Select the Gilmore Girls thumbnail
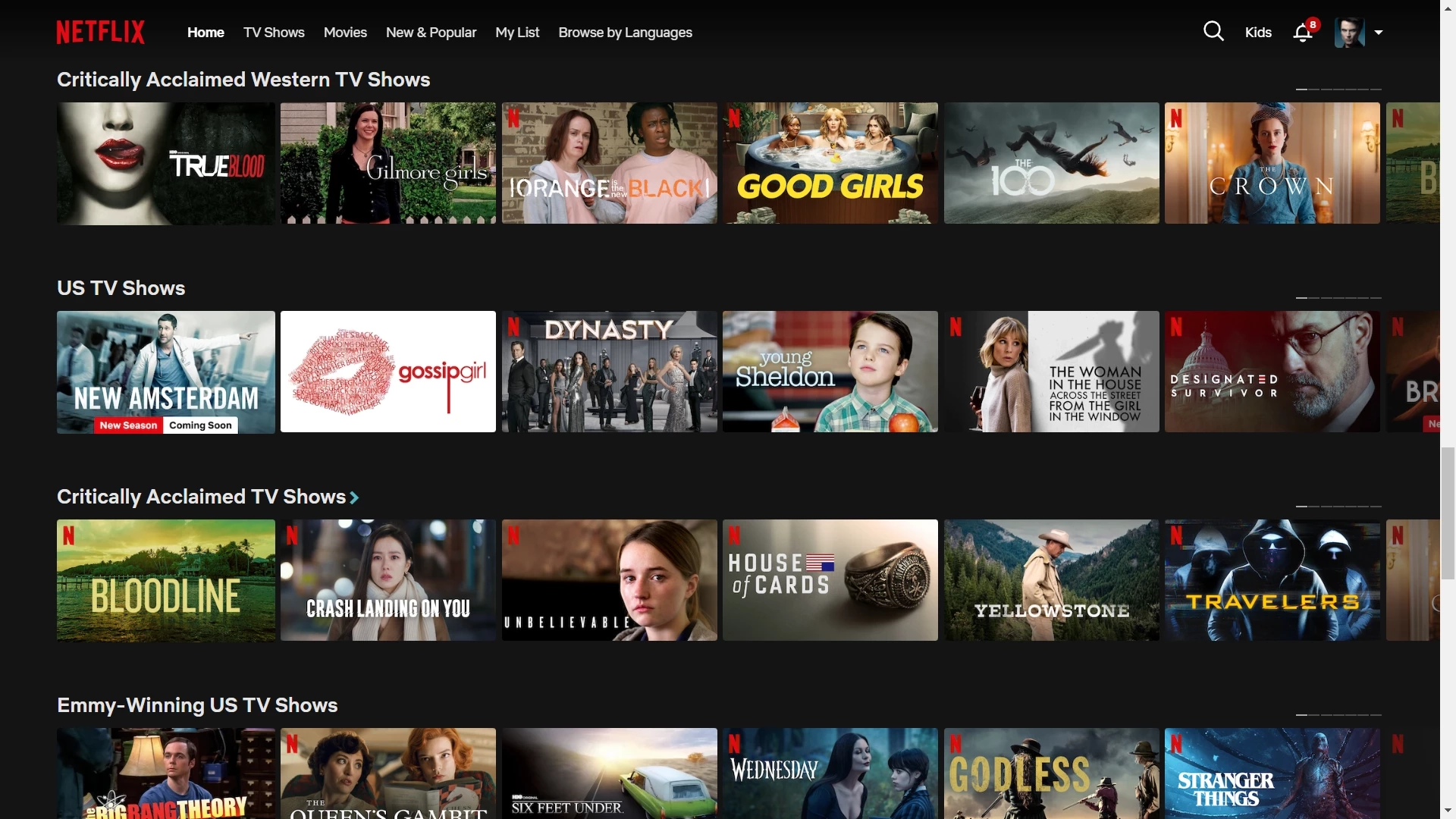 (388, 163)
